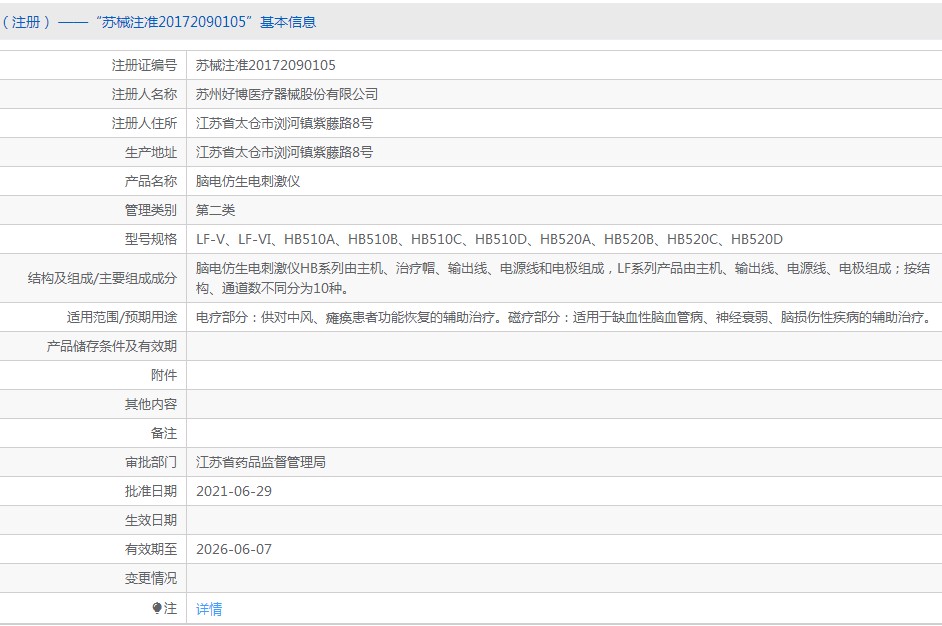942x626 pixels.
Task: Click the "基本信息" page heading
Action: (288, 22)
